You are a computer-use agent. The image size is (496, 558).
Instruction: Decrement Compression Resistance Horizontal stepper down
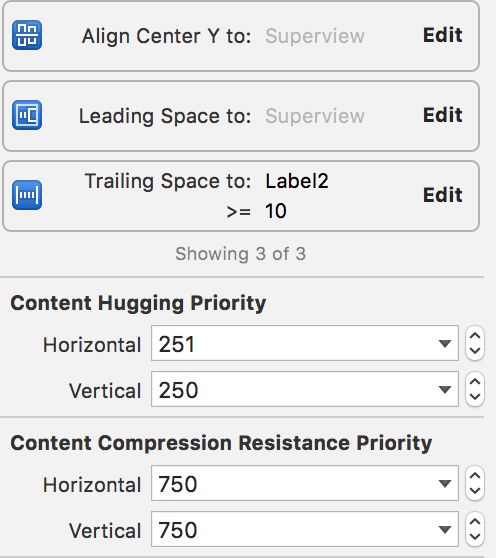point(475,490)
